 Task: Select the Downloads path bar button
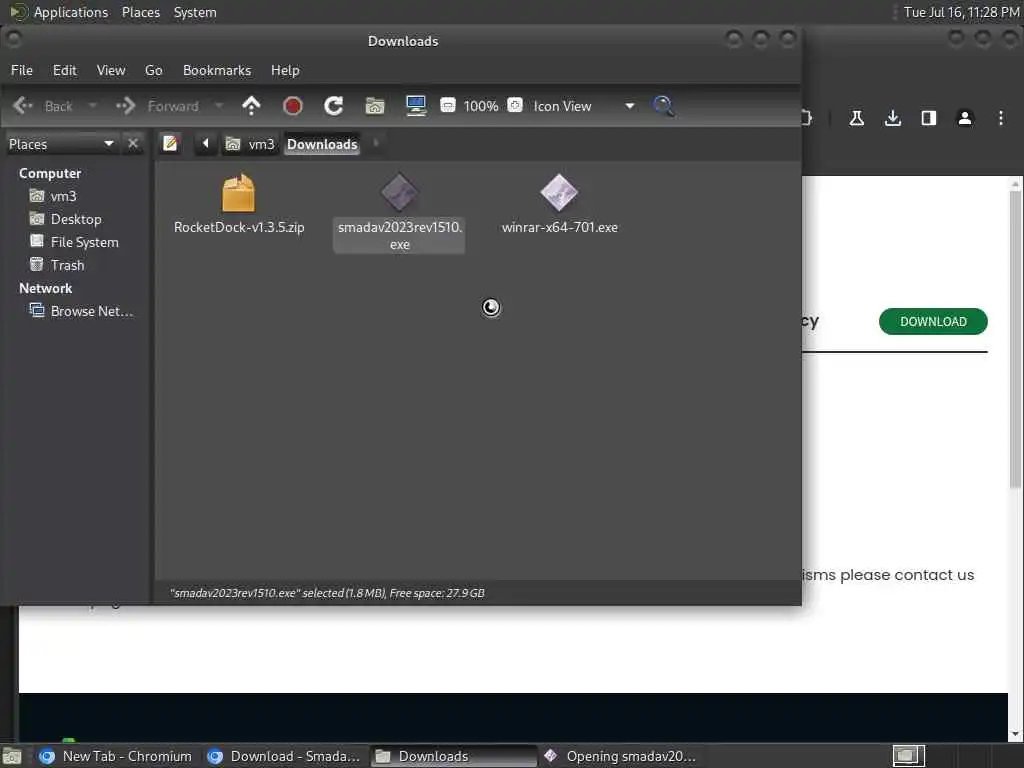[323, 144]
